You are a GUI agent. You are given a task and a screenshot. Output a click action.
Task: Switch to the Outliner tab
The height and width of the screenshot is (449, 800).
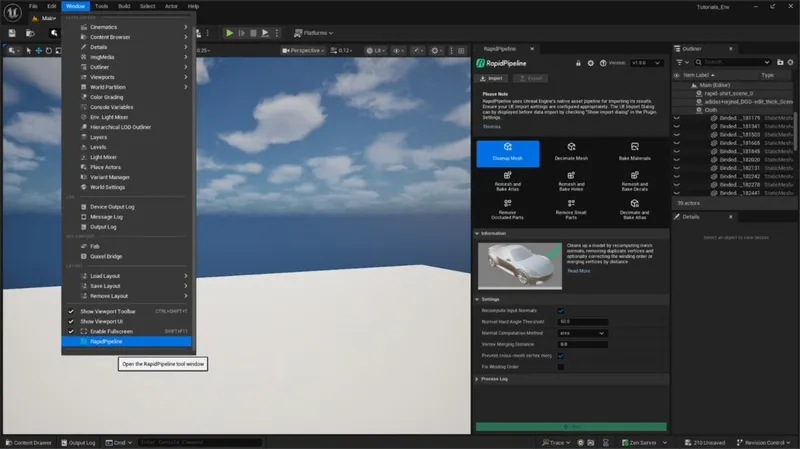coord(692,49)
